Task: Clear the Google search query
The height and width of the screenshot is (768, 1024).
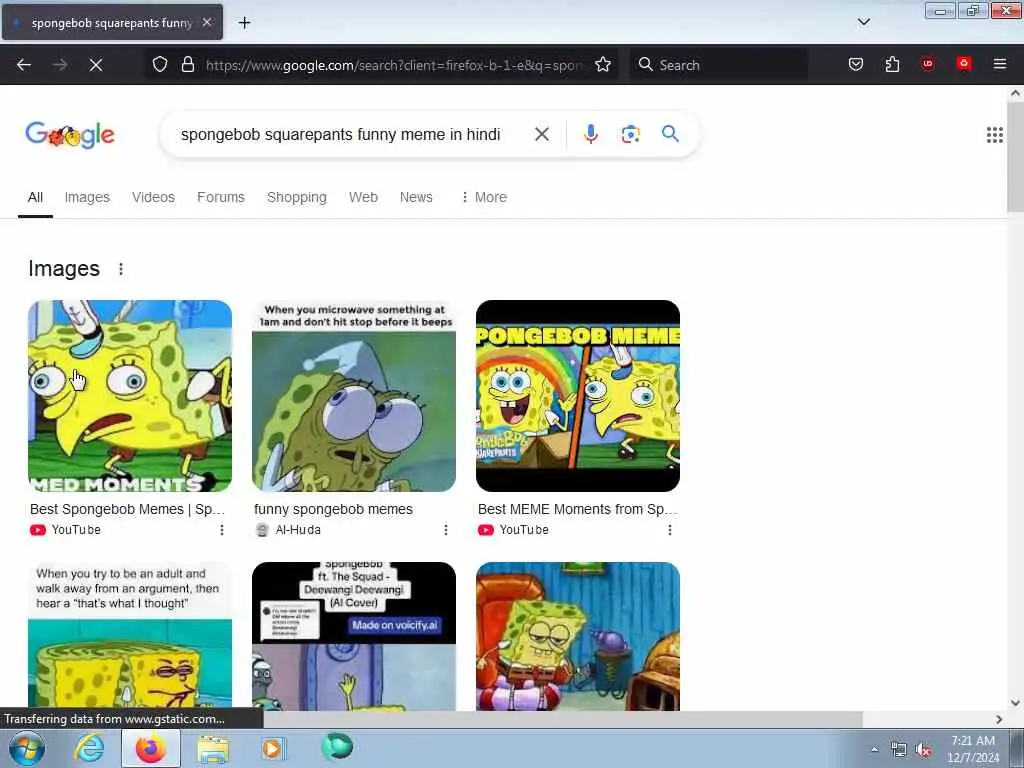Action: (541, 135)
